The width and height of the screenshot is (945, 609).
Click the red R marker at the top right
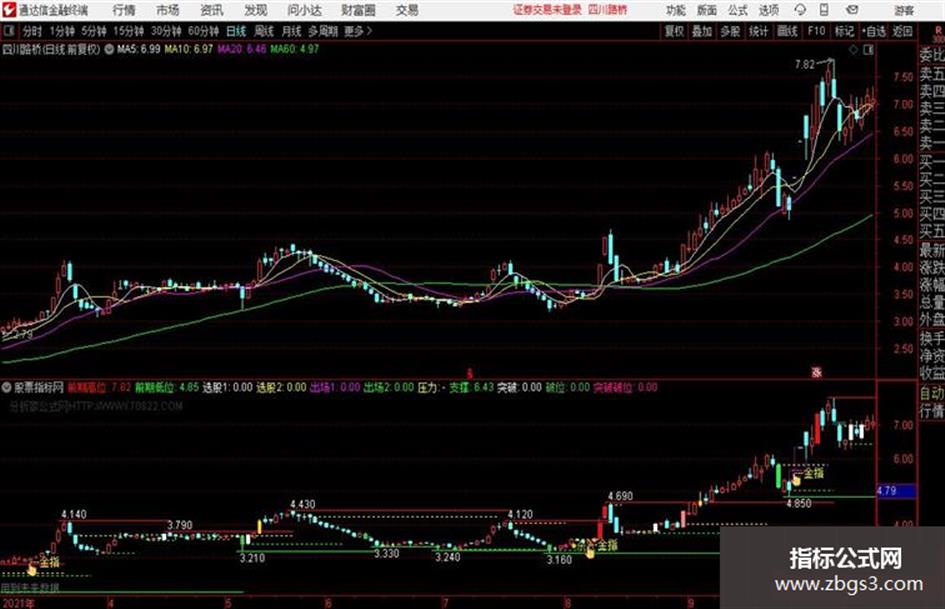(x=937, y=31)
